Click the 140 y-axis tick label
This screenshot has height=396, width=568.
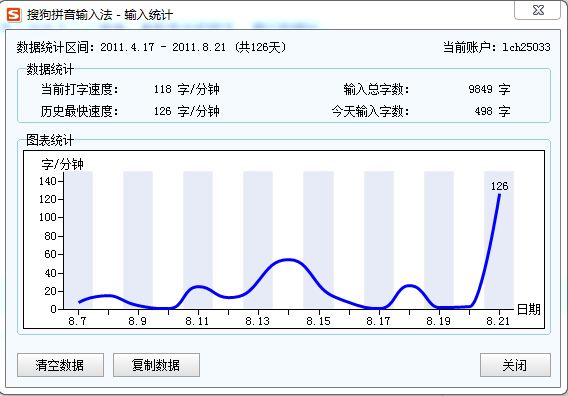pos(48,181)
